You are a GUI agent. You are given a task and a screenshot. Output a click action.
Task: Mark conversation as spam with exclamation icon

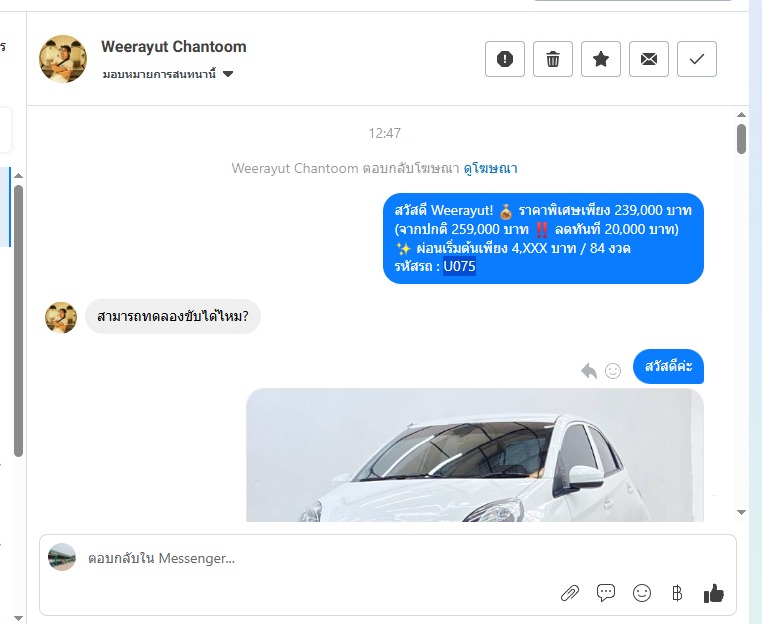(504, 59)
